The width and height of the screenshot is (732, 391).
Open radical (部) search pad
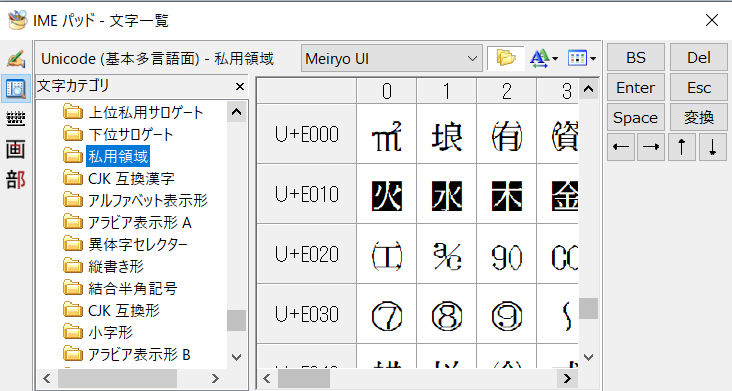click(16, 180)
